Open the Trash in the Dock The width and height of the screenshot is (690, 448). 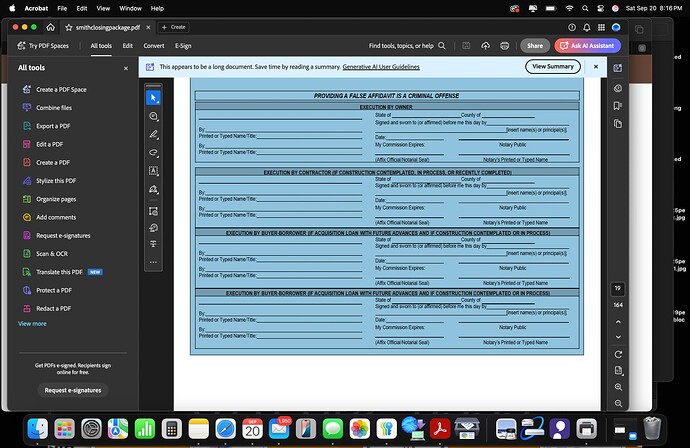[x=652, y=428]
